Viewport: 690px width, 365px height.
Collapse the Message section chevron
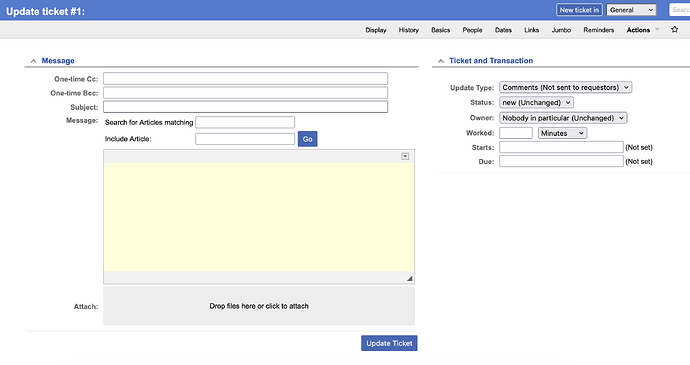pos(33,61)
